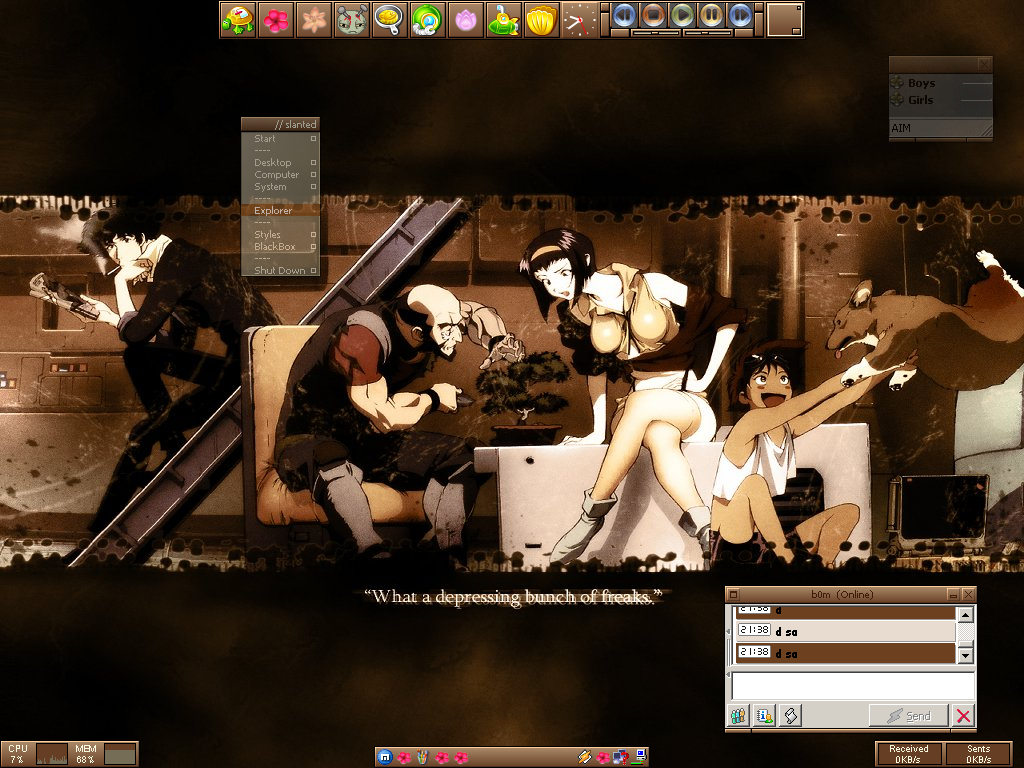Stop playback using the stop button
This screenshot has width=1024, height=768.
click(x=653, y=15)
